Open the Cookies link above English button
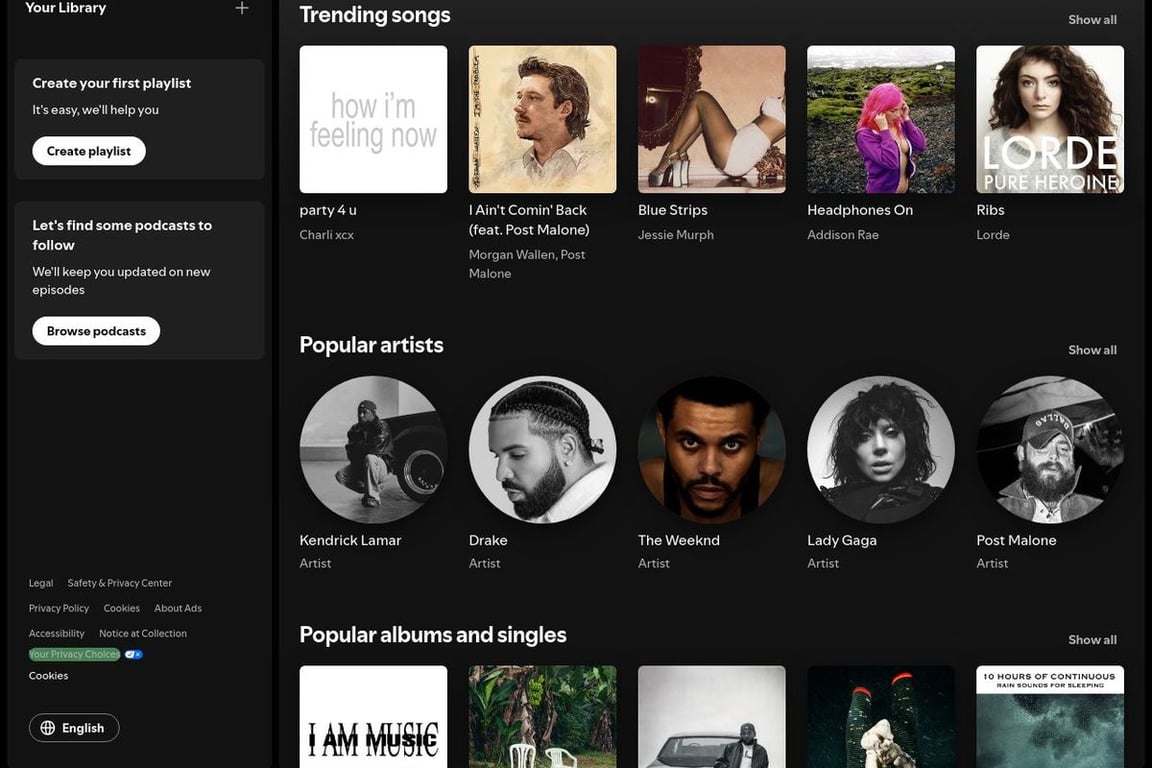1152x768 pixels. click(48, 675)
